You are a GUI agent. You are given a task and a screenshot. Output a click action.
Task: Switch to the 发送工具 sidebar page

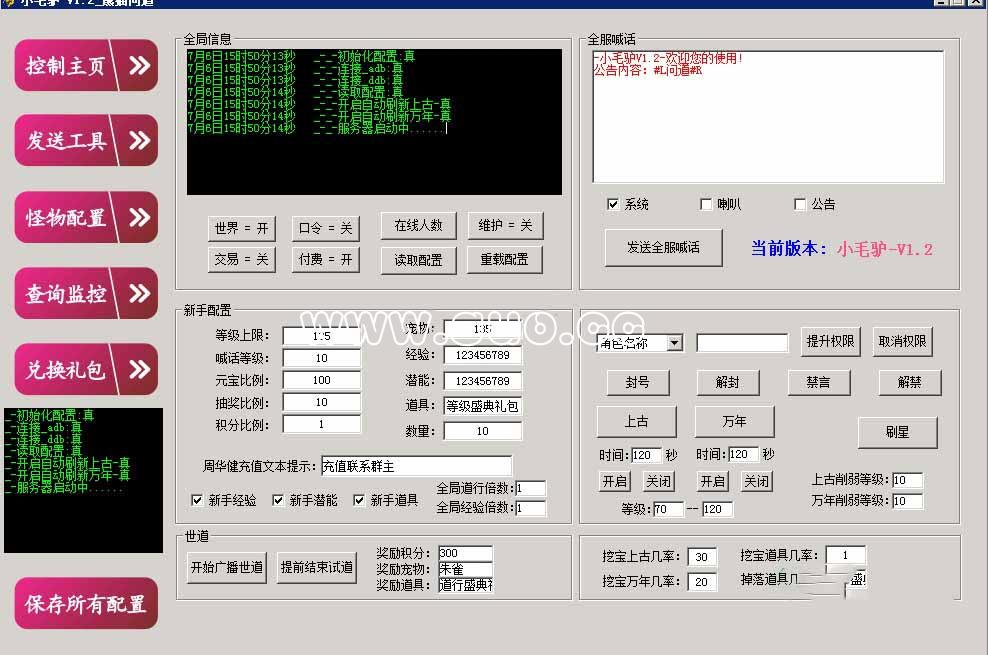pyautogui.click(x=86, y=141)
